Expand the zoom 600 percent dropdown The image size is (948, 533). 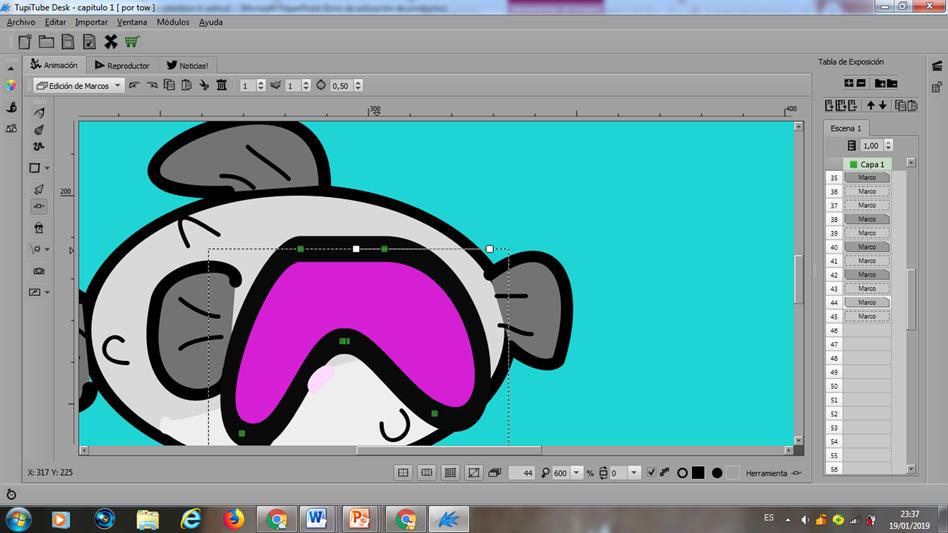[x=577, y=473]
